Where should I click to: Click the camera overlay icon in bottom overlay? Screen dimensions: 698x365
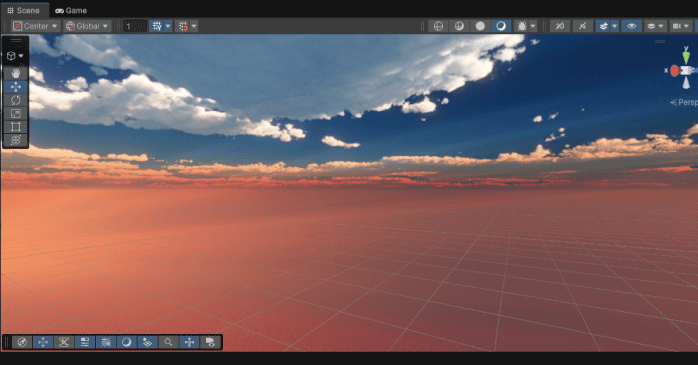click(210, 342)
